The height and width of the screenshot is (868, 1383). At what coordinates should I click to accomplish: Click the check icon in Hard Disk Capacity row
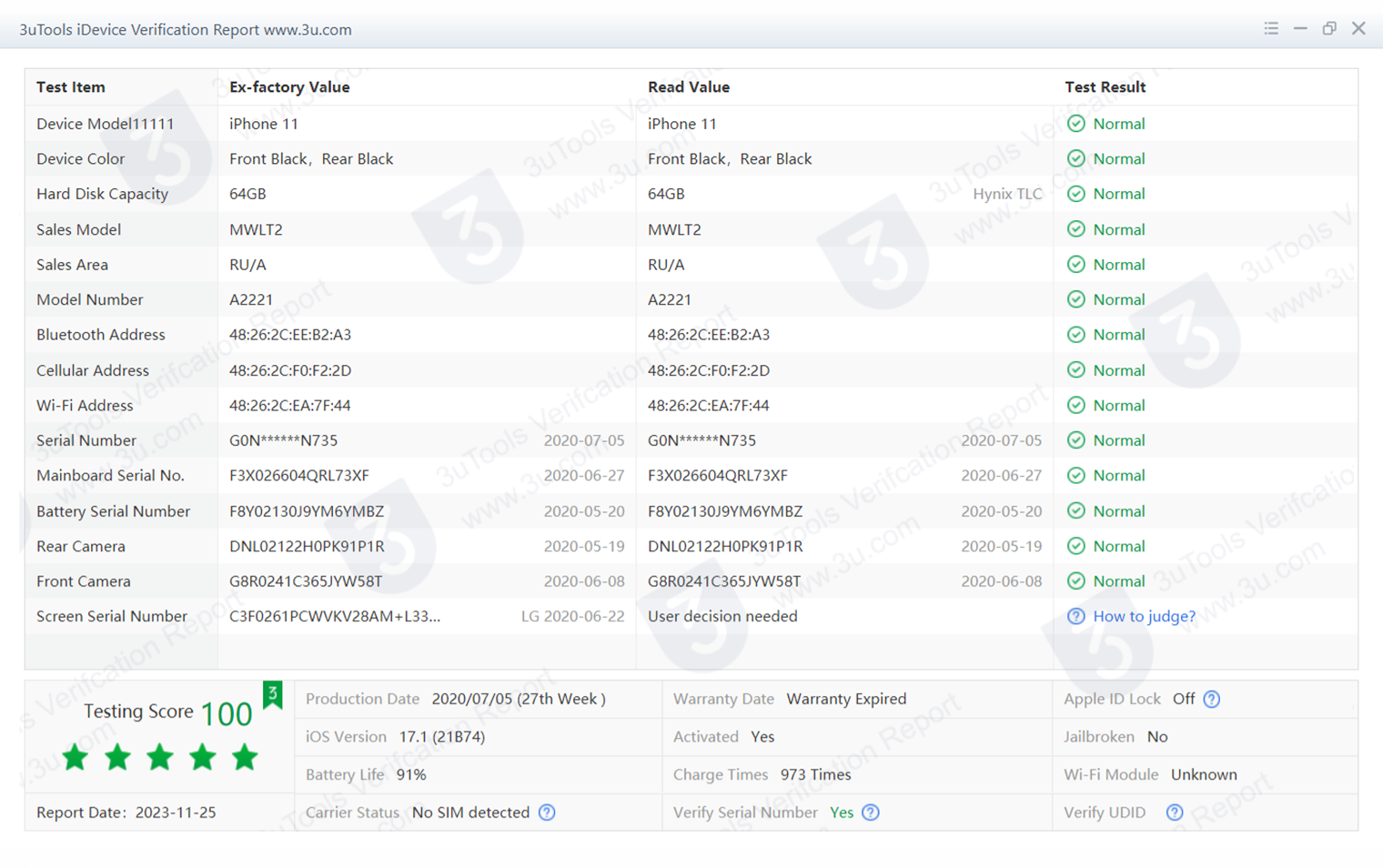click(x=1075, y=194)
